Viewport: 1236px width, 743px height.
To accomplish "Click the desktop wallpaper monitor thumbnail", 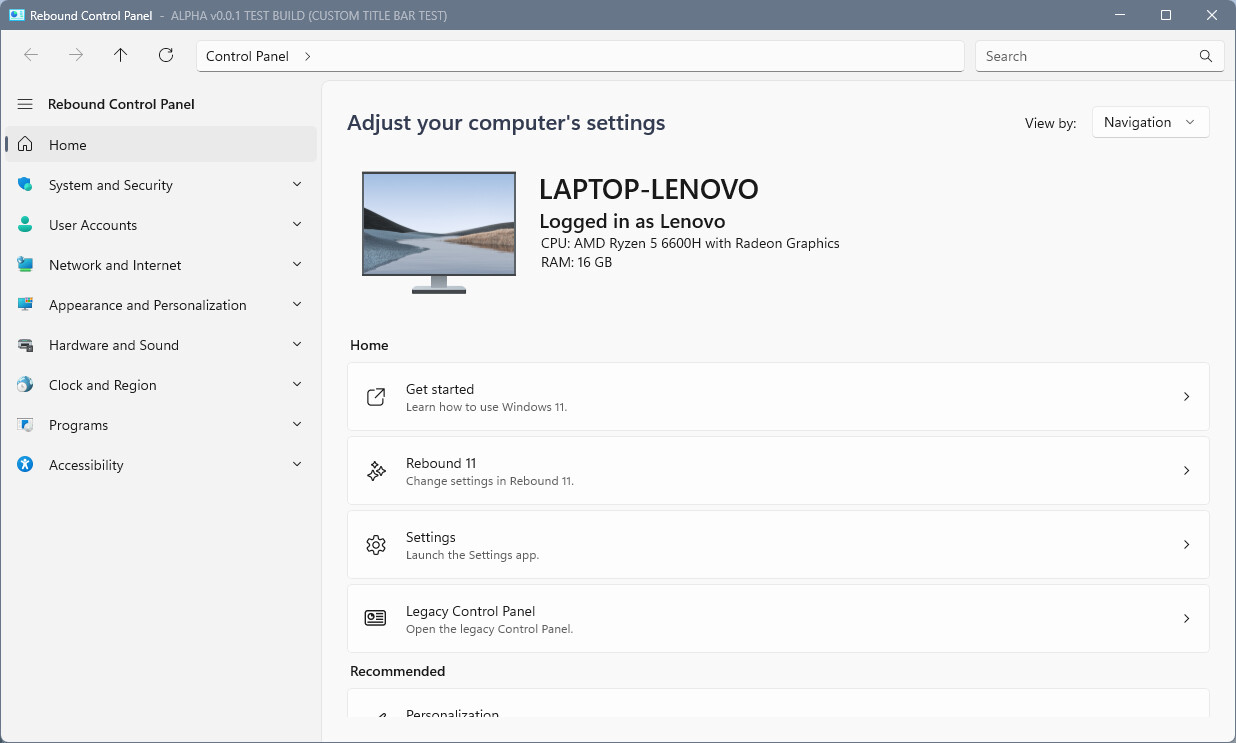I will (439, 233).
